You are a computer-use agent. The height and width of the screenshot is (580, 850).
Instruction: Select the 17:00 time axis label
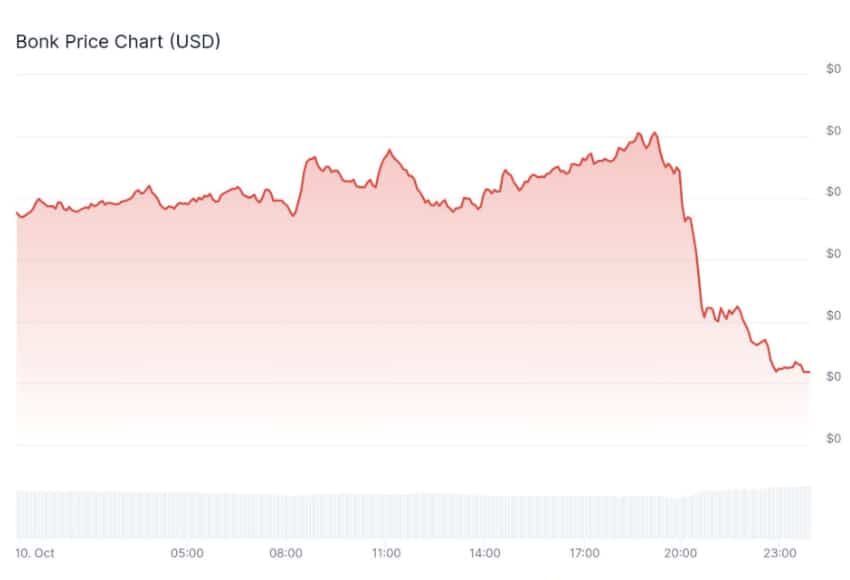point(584,553)
